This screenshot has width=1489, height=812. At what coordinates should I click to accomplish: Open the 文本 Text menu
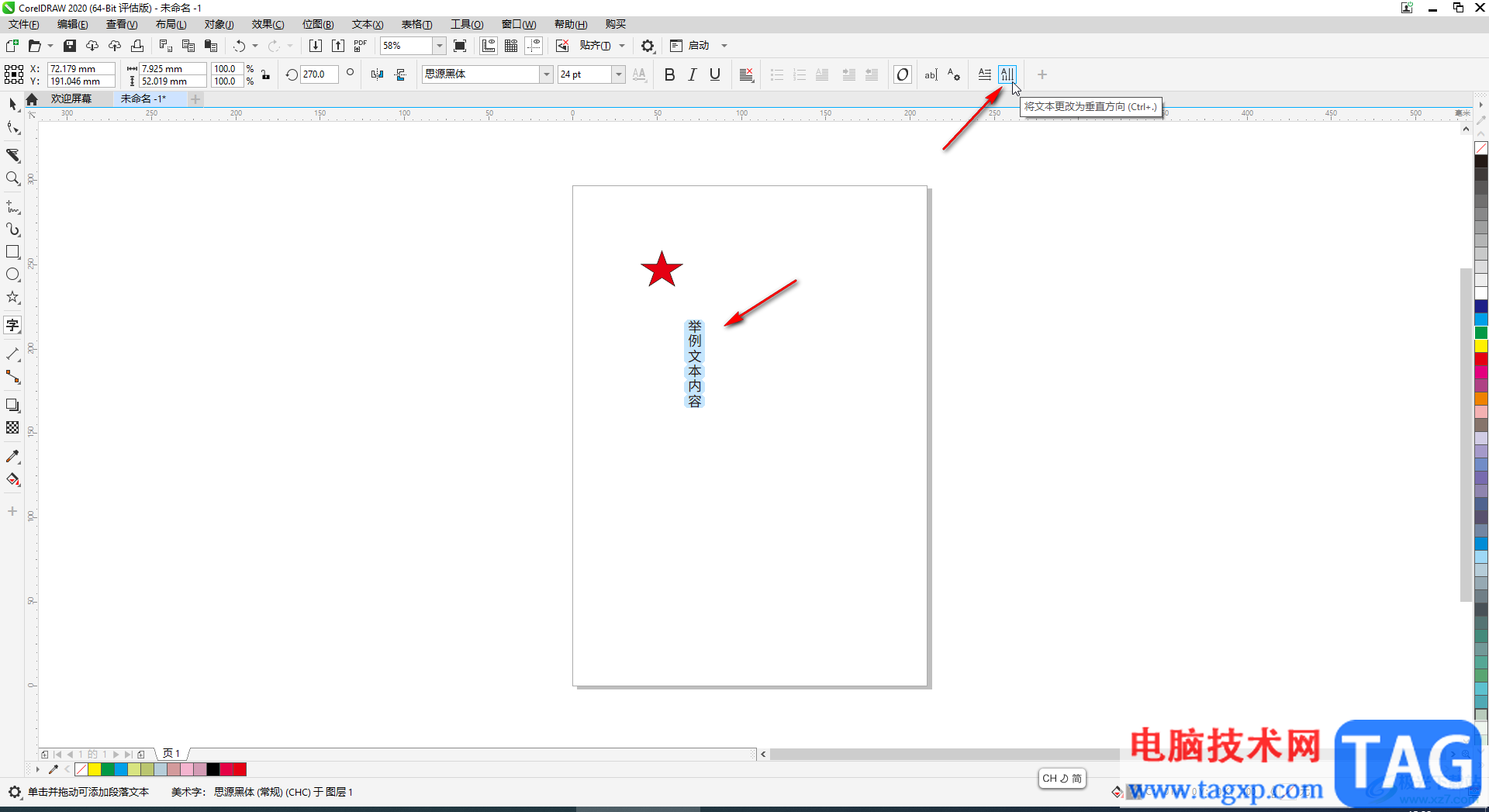point(368,25)
